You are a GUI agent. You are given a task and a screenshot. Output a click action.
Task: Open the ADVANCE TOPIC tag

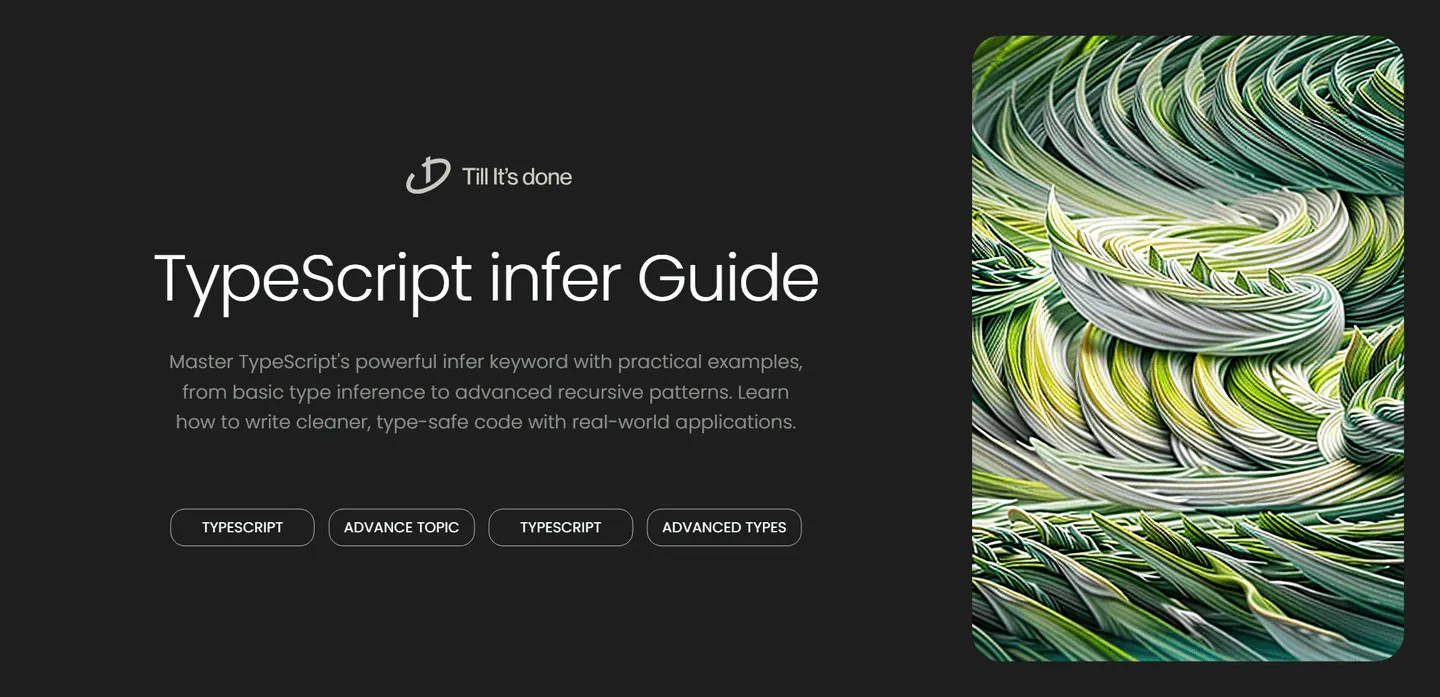pyautogui.click(x=401, y=527)
